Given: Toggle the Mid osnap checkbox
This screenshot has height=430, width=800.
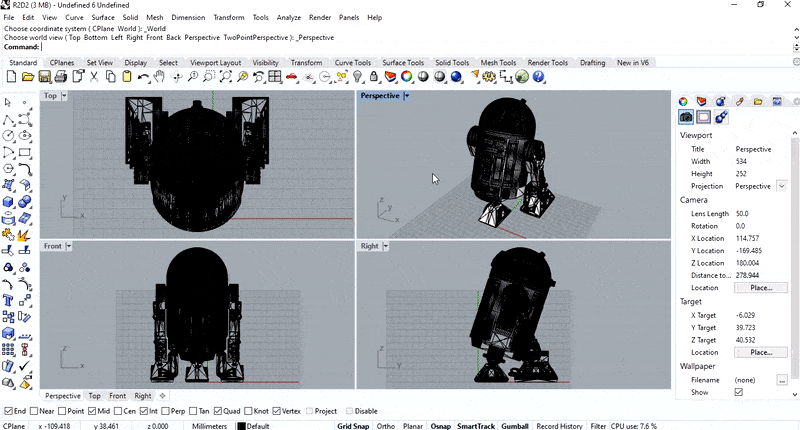Looking at the screenshot, I should tap(92, 411).
